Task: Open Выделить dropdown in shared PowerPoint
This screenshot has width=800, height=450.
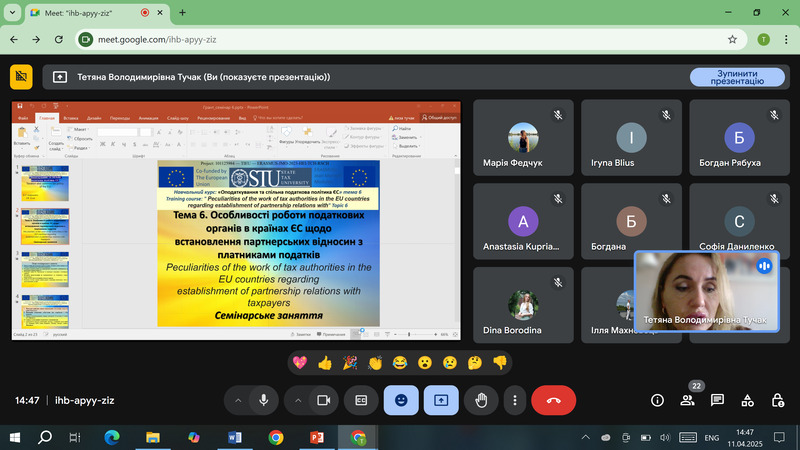Action: (x=407, y=146)
